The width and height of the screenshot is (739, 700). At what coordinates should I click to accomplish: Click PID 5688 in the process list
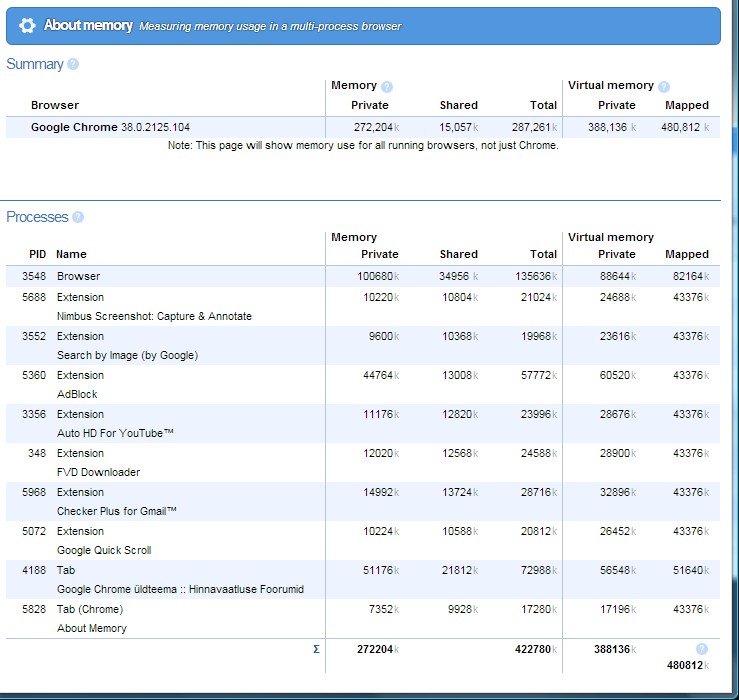coord(34,297)
